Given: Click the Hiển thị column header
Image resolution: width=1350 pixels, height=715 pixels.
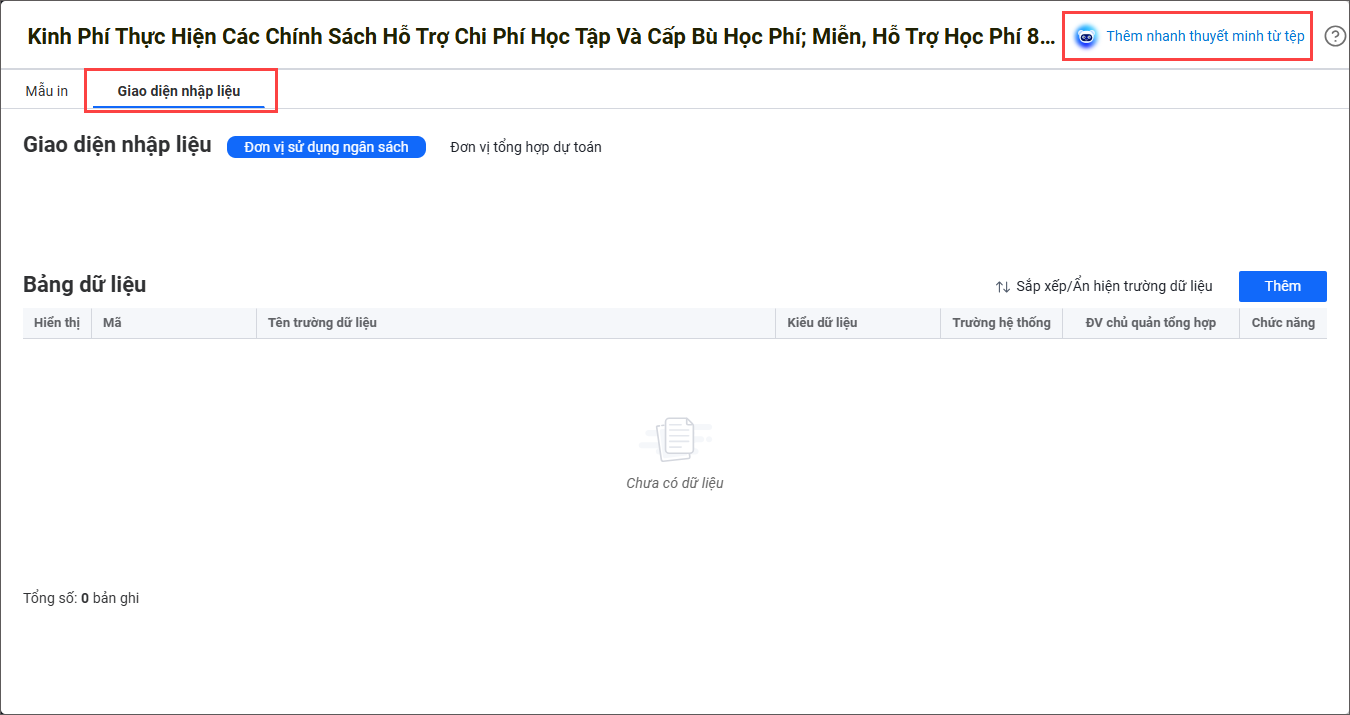Looking at the screenshot, I should 57,323.
